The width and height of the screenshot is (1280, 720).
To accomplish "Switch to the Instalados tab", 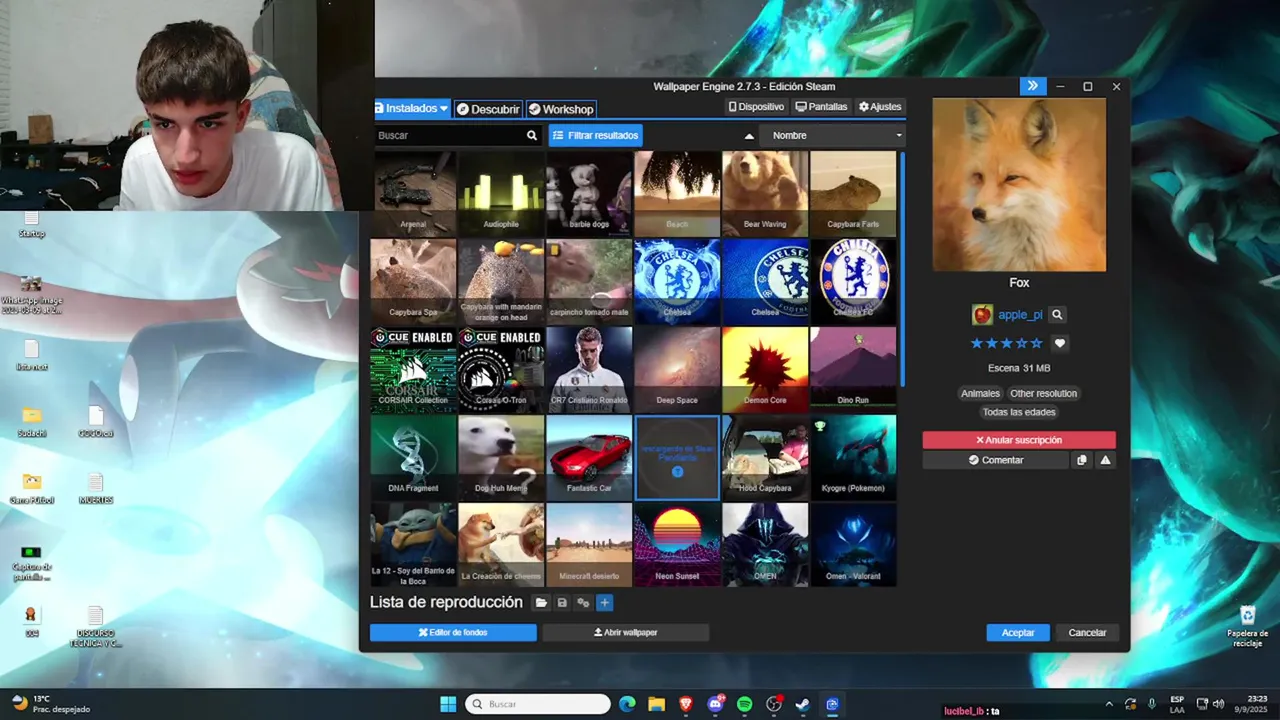I will coord(411,108).
